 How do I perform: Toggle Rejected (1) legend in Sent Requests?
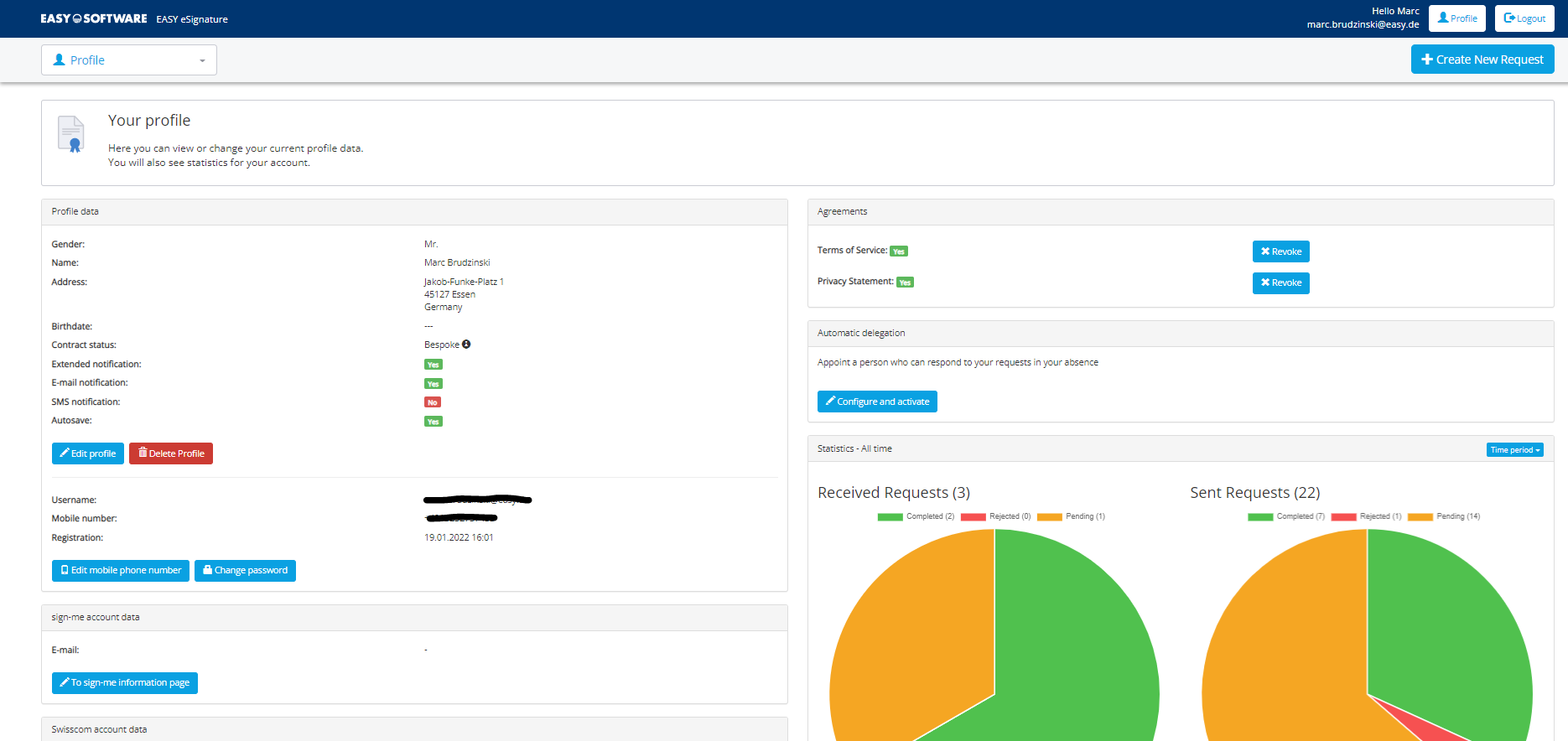click(1367, 516)
